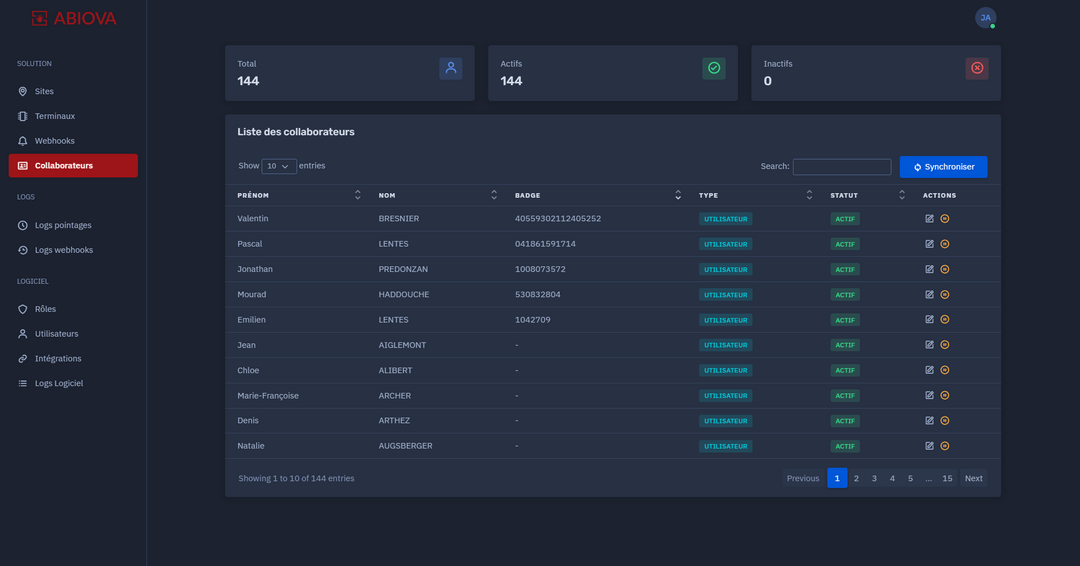
Task: Go to Logs pointages in sidebar
Action: tap(63, 225)
